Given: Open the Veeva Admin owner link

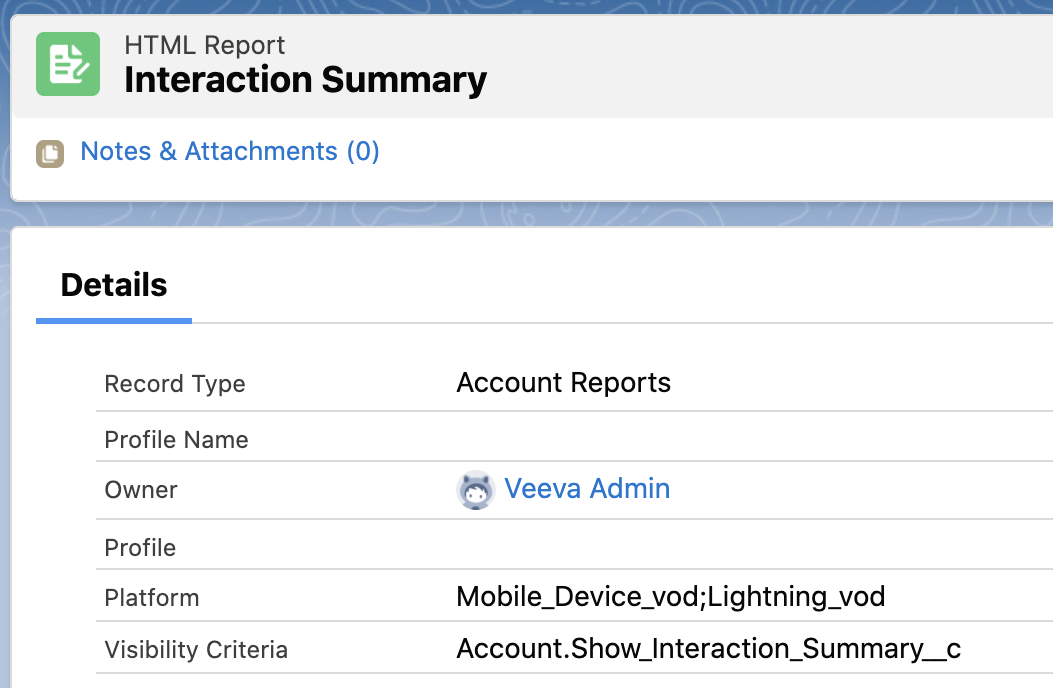Looking at the screenshot, I should pyautogui.click(x=587, y=489).
